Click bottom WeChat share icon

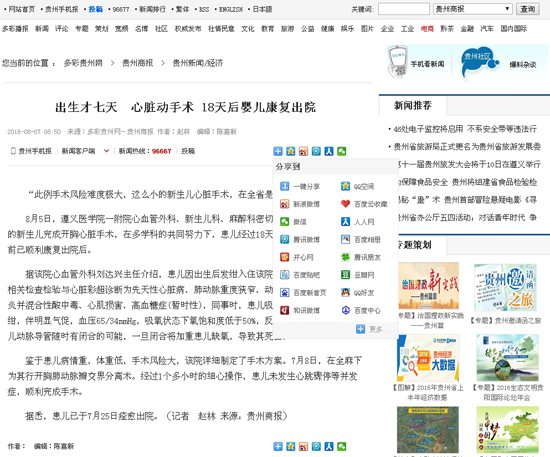[x=341, y=446]
